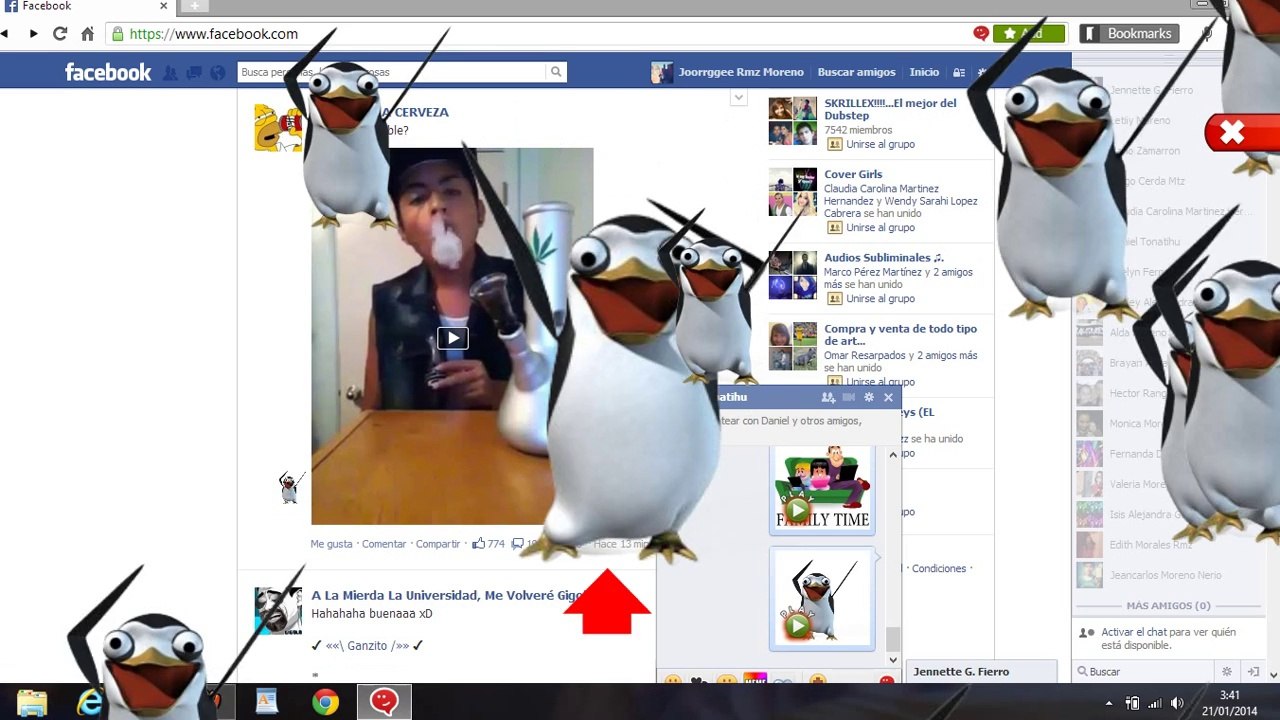Open the privacy shortcuts lock icon
The width and height of the screenshot is (1280, 720).
click(x=959, y=72)
